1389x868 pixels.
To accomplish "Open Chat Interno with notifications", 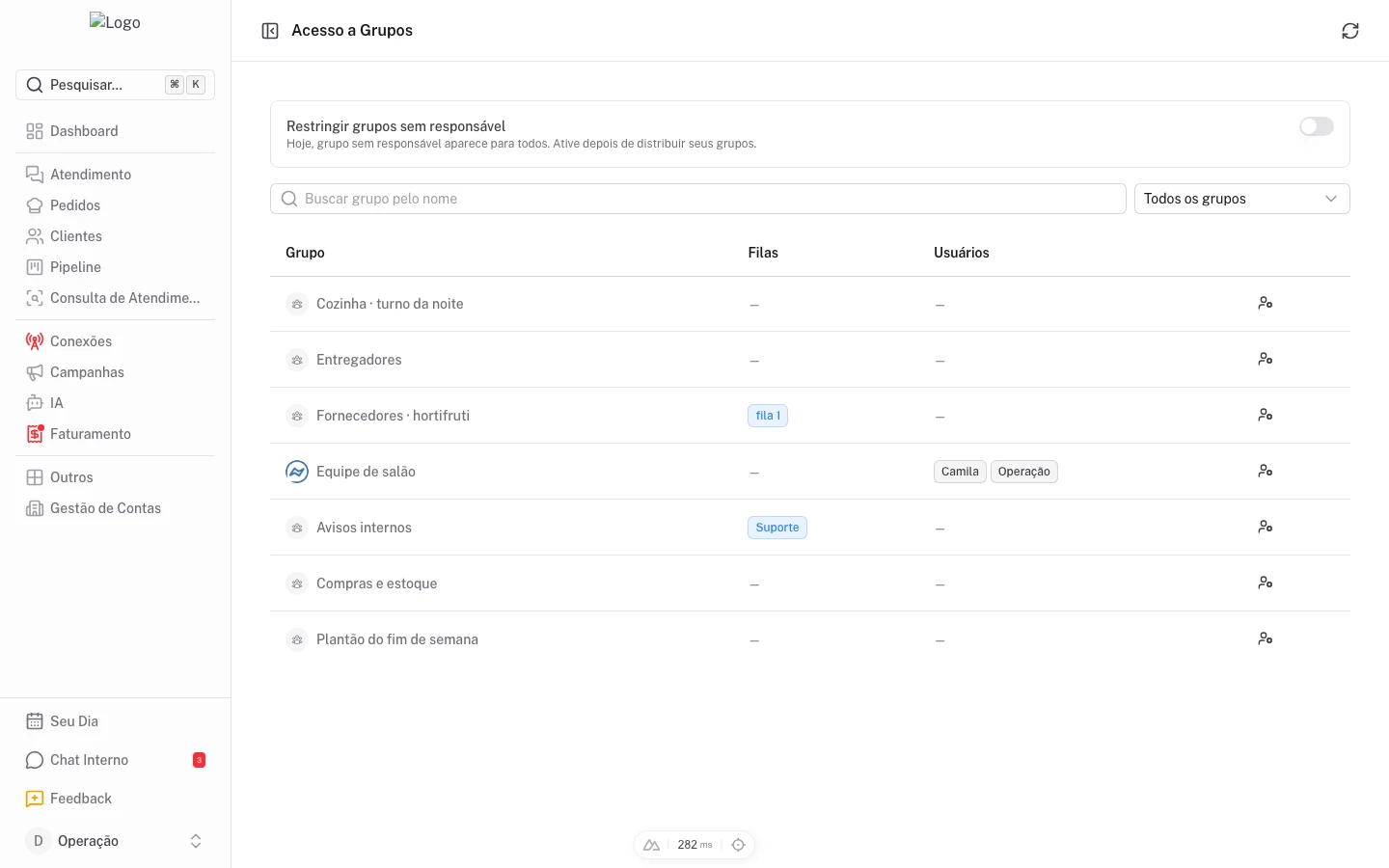I will (x=116, y=760).
